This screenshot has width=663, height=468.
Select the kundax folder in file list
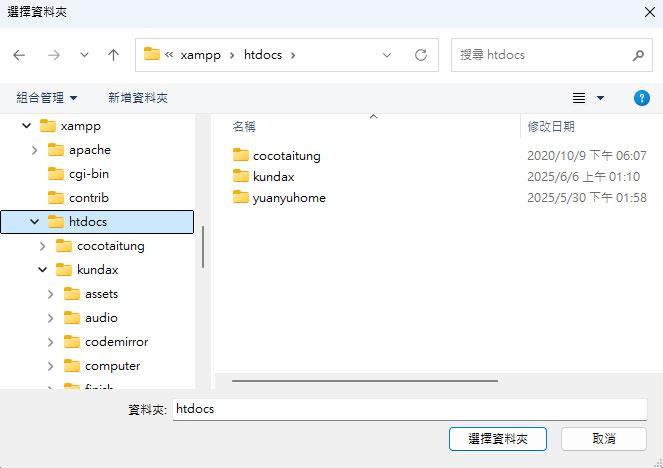coord(273,176)
